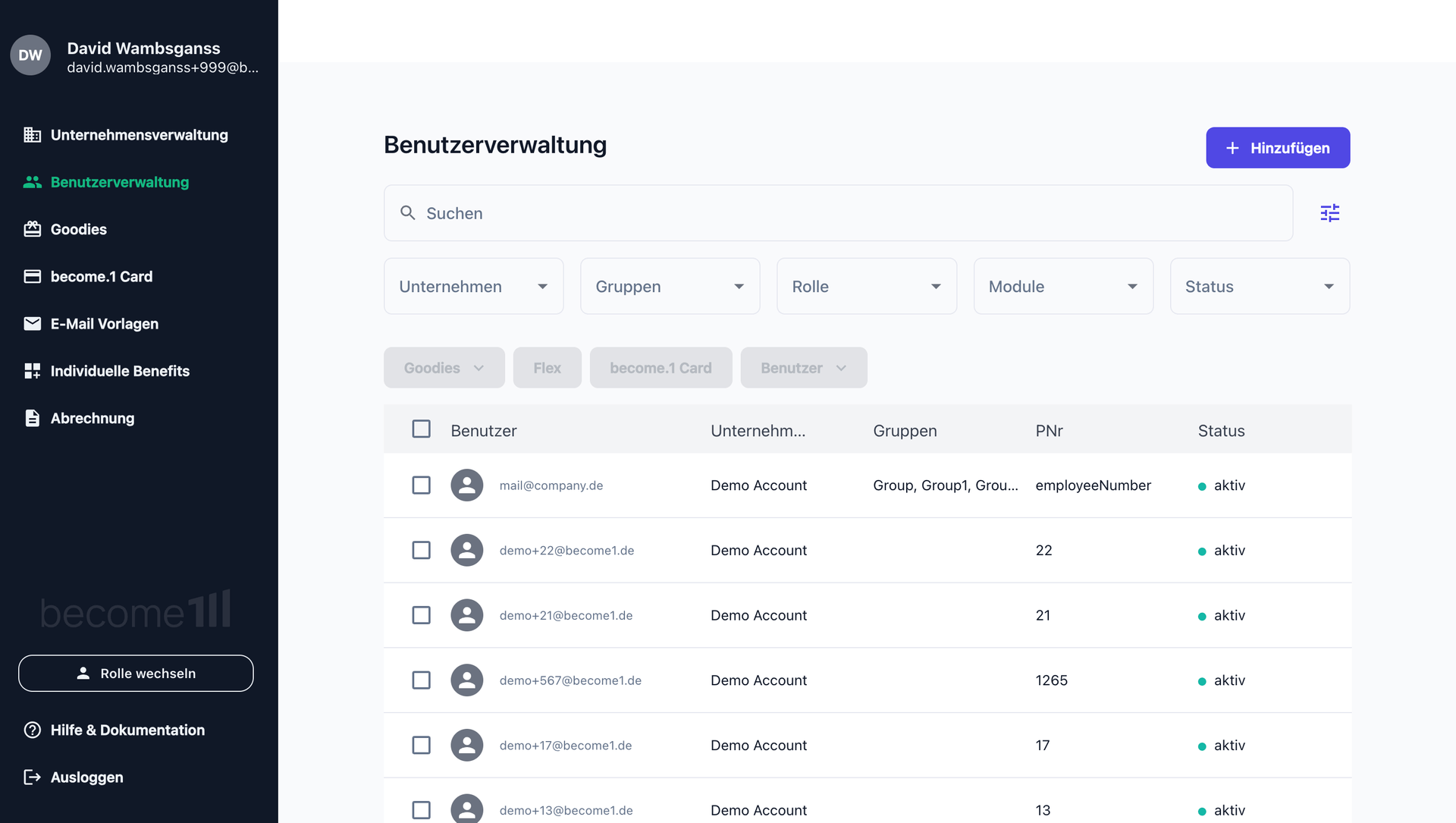Screen dimensions: 1456x823
Task: Tick the checkbox for demo+567@become1.de
Action: (421, 680)
